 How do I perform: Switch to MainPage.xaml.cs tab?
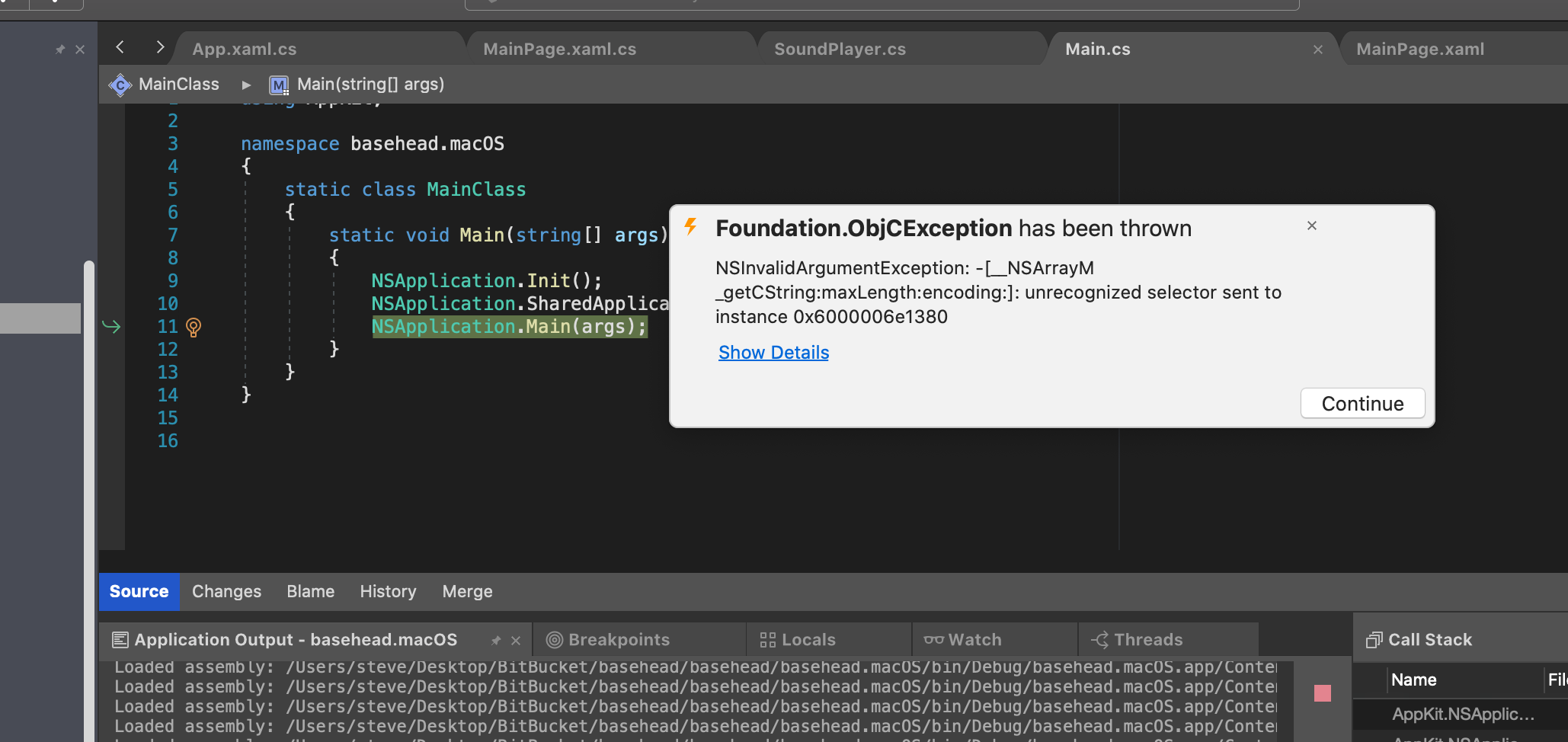tap(560, 50)
